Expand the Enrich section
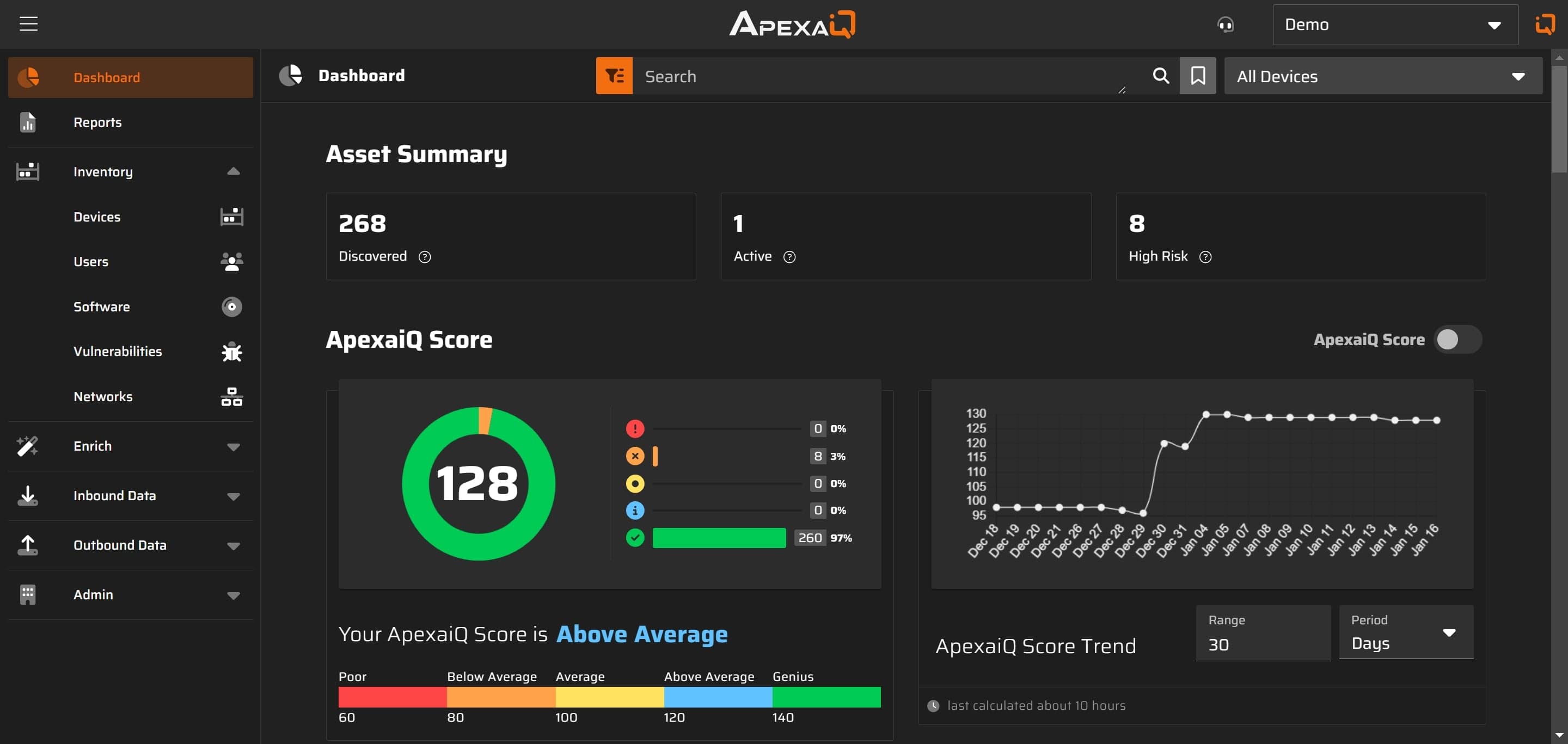This screenshot has height=744, width=1568. click(x=233, y=446)
